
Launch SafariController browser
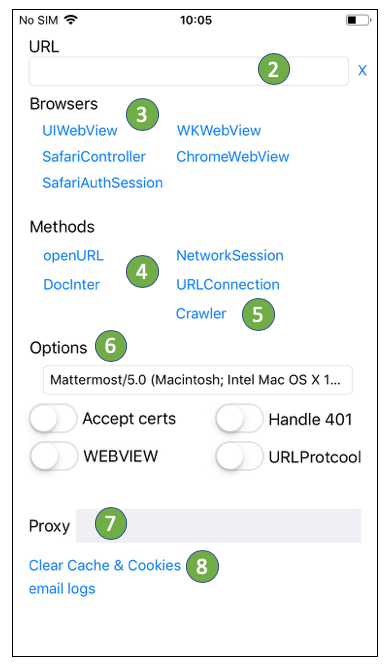94,157
